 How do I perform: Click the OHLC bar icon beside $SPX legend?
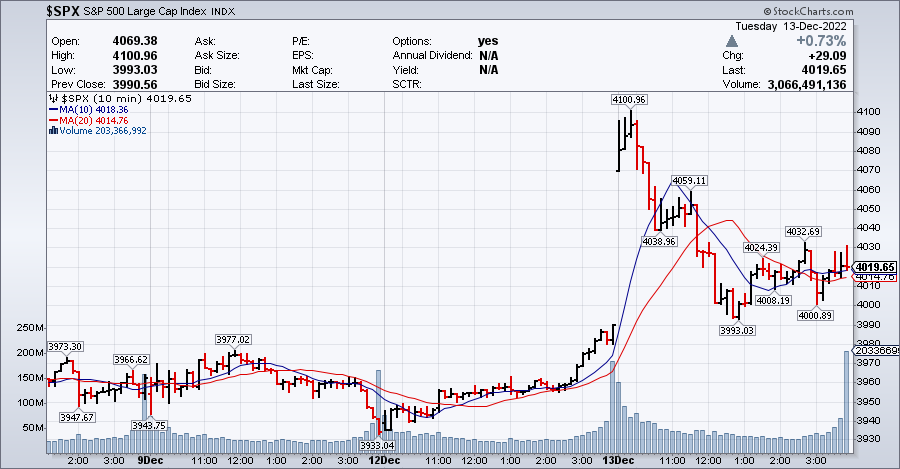53,100
